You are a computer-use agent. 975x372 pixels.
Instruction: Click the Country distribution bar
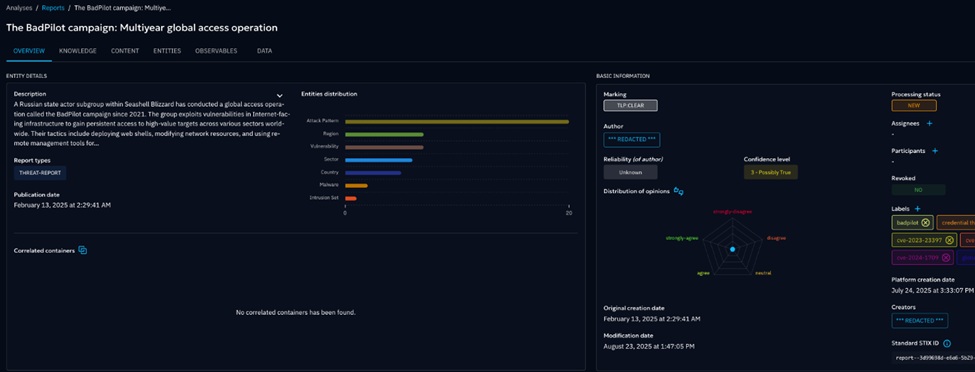(373, 173)
